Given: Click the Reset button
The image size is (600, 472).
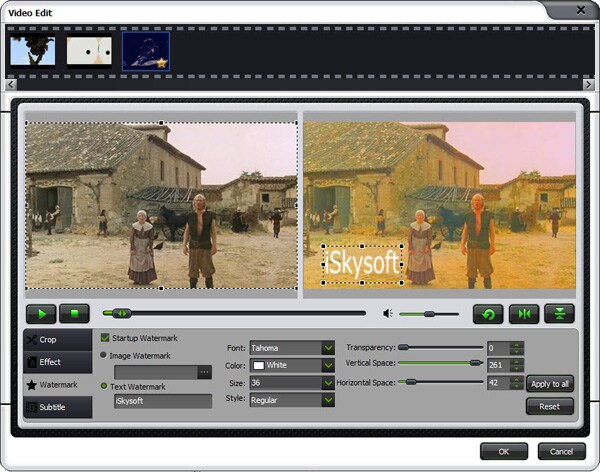Looking at the screenshot, I should tap(550, 406).
